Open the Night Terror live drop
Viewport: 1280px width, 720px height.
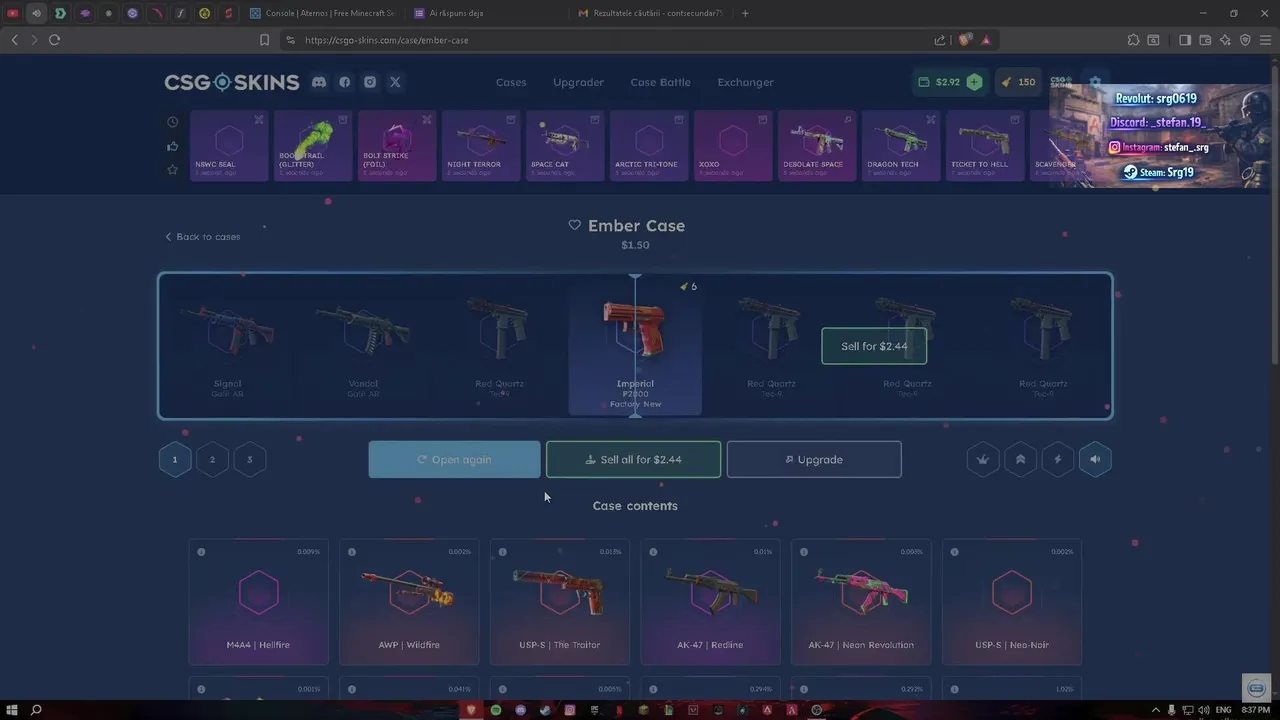pyautogui.click(x=481, y=146)
